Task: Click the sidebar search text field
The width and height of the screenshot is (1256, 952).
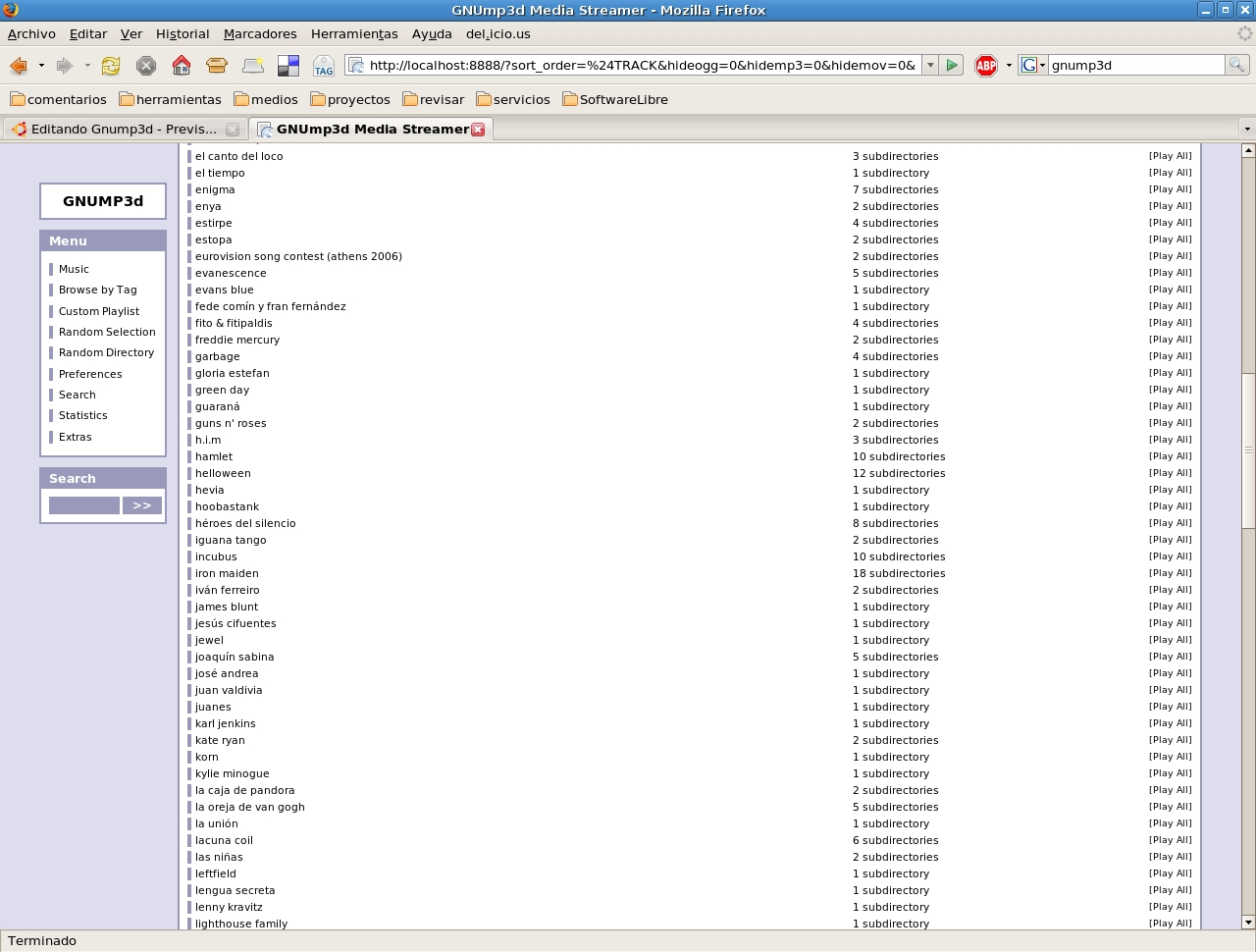Action: (x=84, y=505)
